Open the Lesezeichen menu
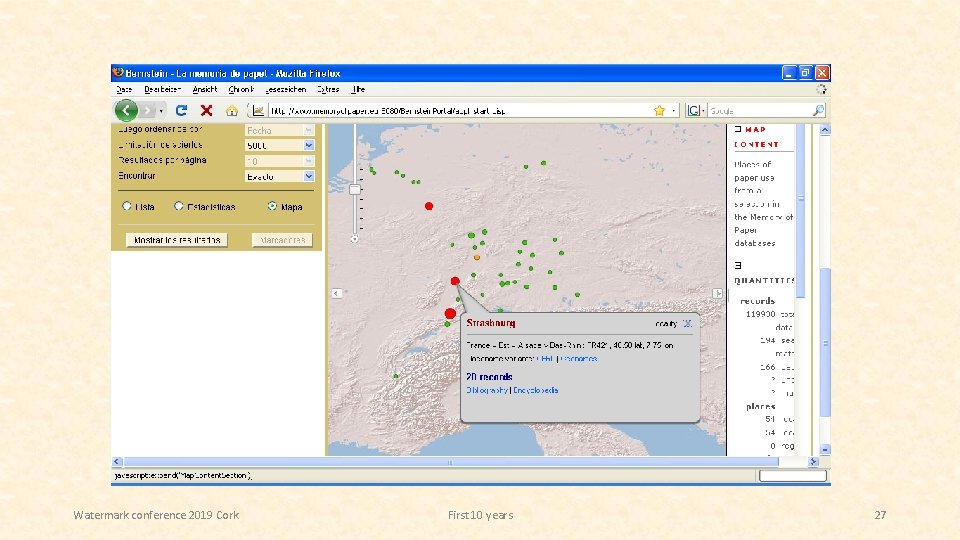 pyautogui.click(x=286, y=89)
